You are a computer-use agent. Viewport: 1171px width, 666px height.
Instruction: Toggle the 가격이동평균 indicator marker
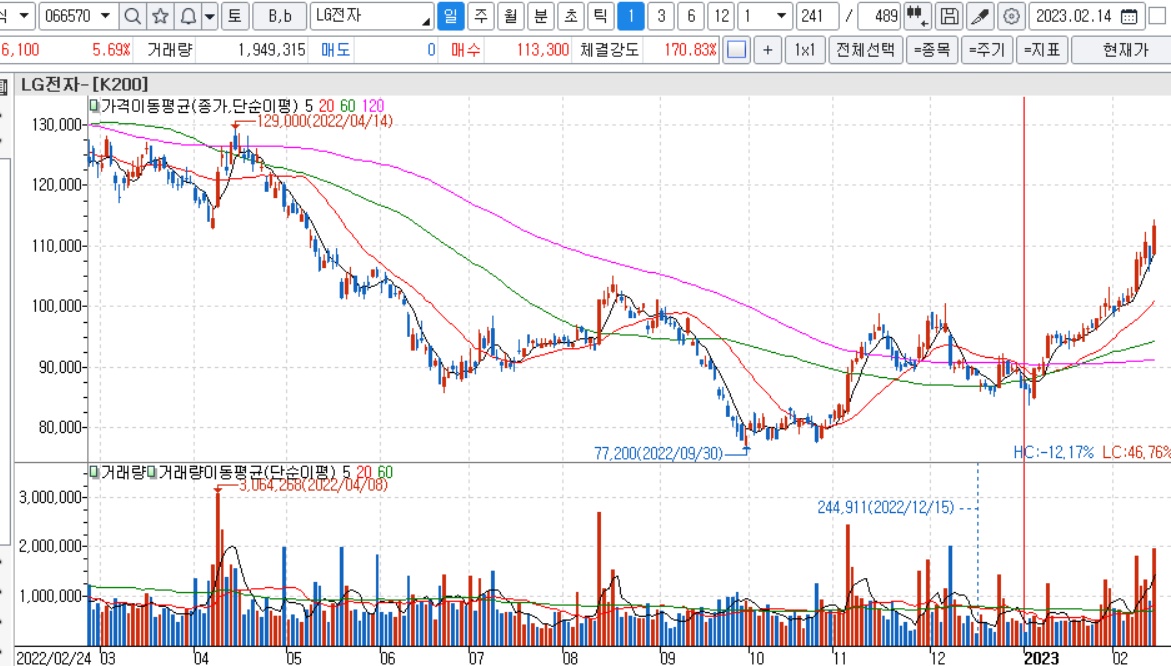94,106
